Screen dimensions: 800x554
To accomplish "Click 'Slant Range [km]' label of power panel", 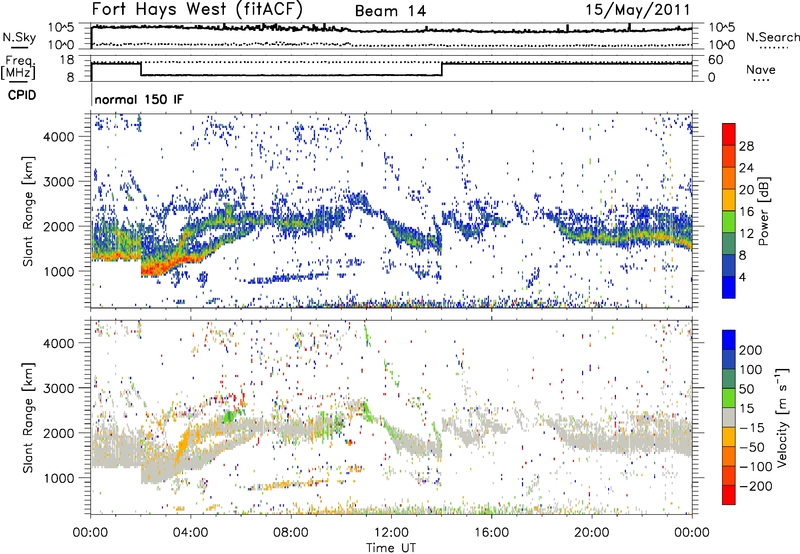I will tap(28, 211).
